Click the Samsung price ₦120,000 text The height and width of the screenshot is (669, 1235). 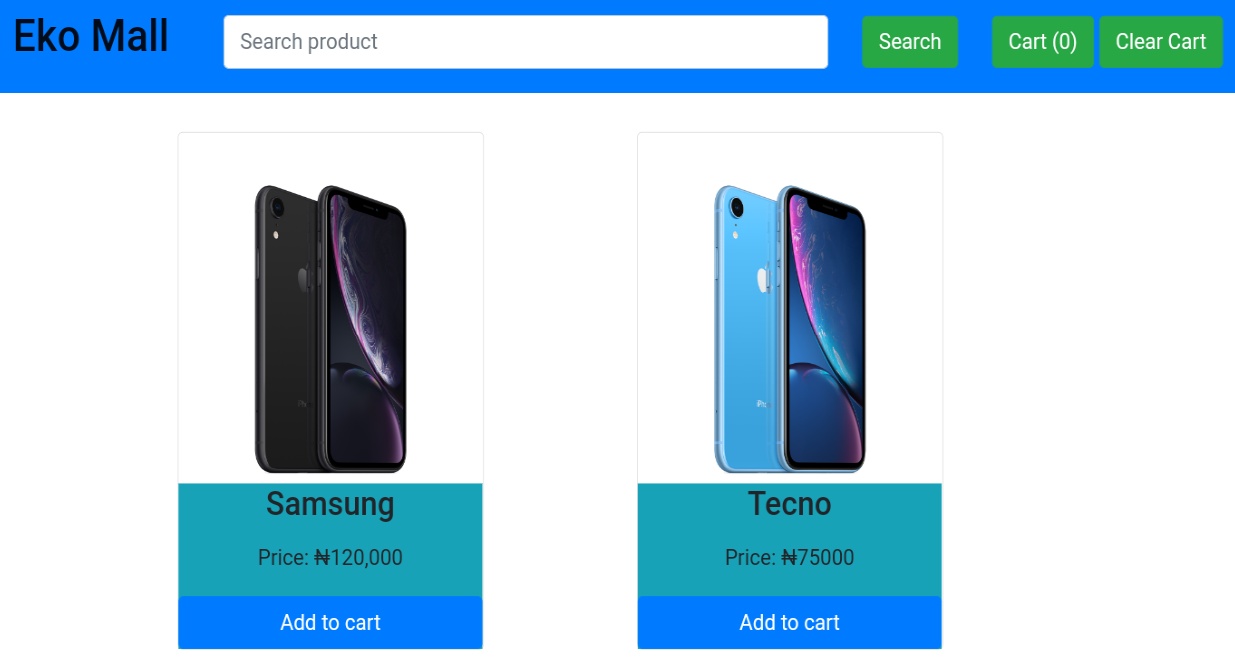coord(330,558)
